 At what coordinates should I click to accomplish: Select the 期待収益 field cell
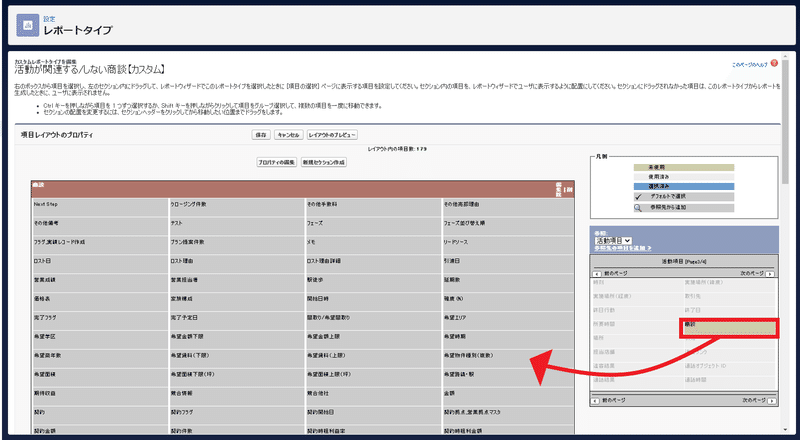coord(99,396)
